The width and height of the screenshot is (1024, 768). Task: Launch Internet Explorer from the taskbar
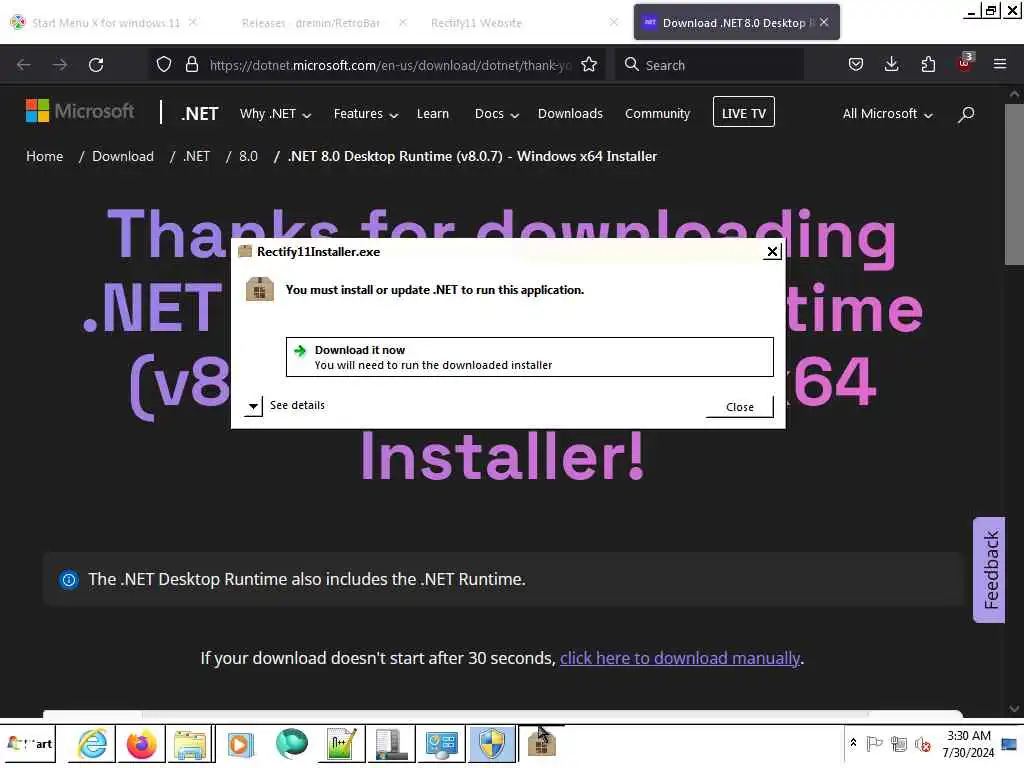coord(92,744)
